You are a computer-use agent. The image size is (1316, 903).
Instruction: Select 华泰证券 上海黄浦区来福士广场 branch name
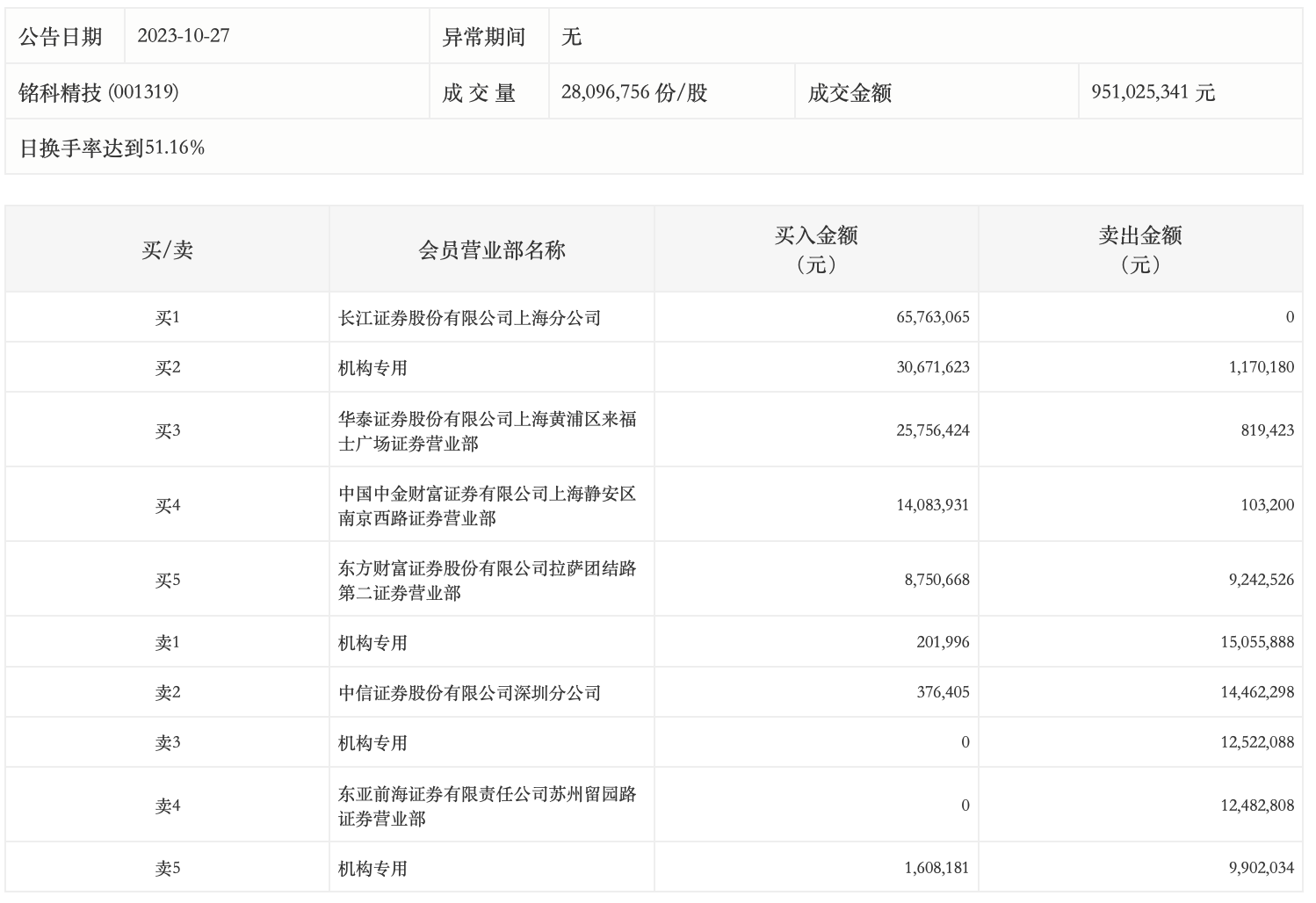pos(487,431)
